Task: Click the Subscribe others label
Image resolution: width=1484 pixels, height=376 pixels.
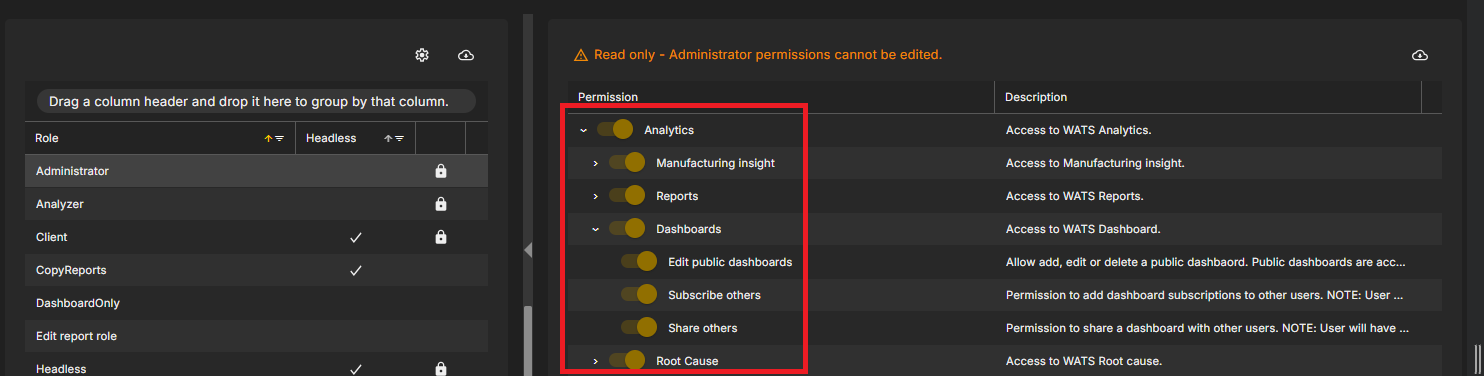Action: [x=714, y=295]
